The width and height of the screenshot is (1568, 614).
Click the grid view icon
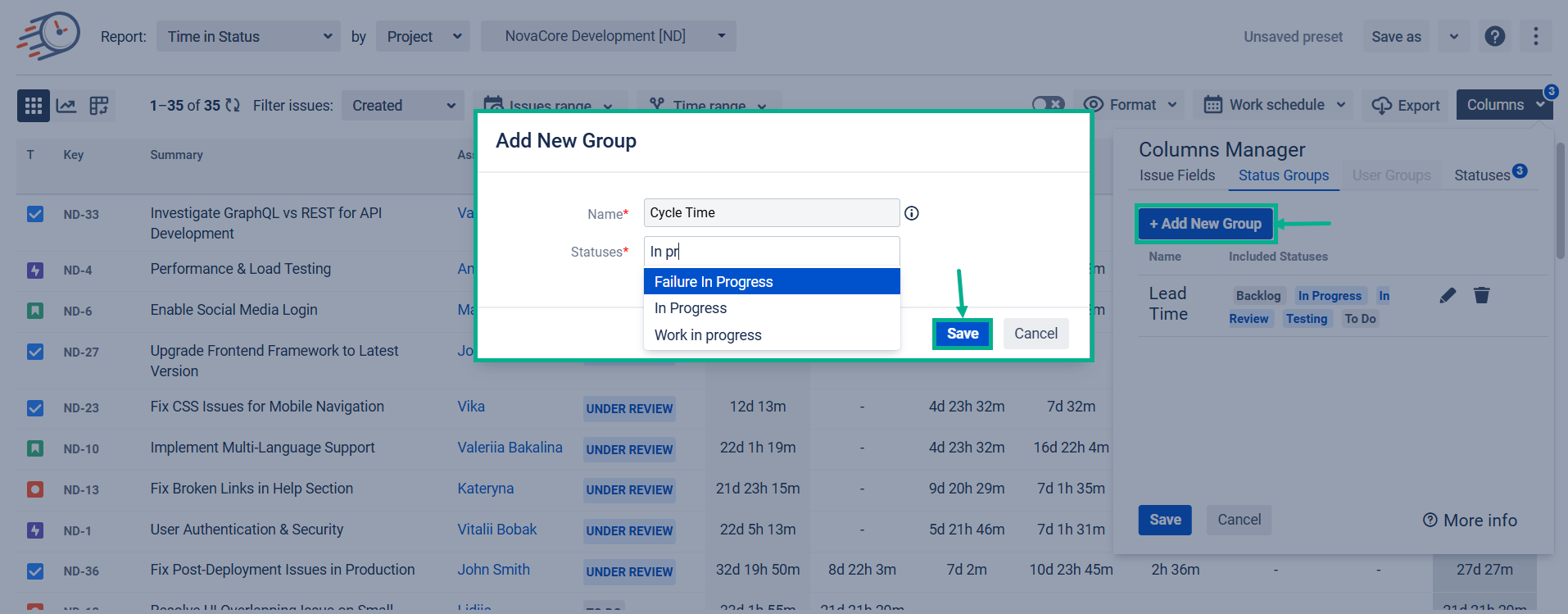pyautogui.click(x=34, y=106)
